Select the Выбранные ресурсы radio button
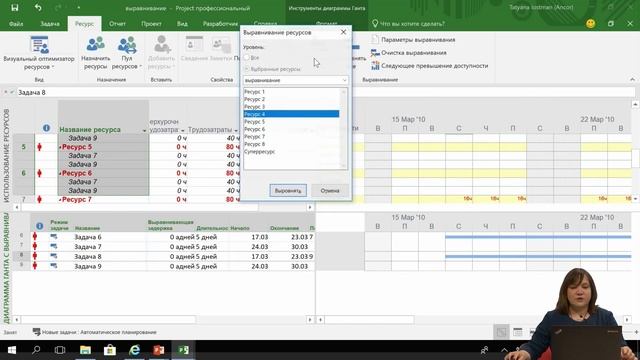 click(246, 69)
